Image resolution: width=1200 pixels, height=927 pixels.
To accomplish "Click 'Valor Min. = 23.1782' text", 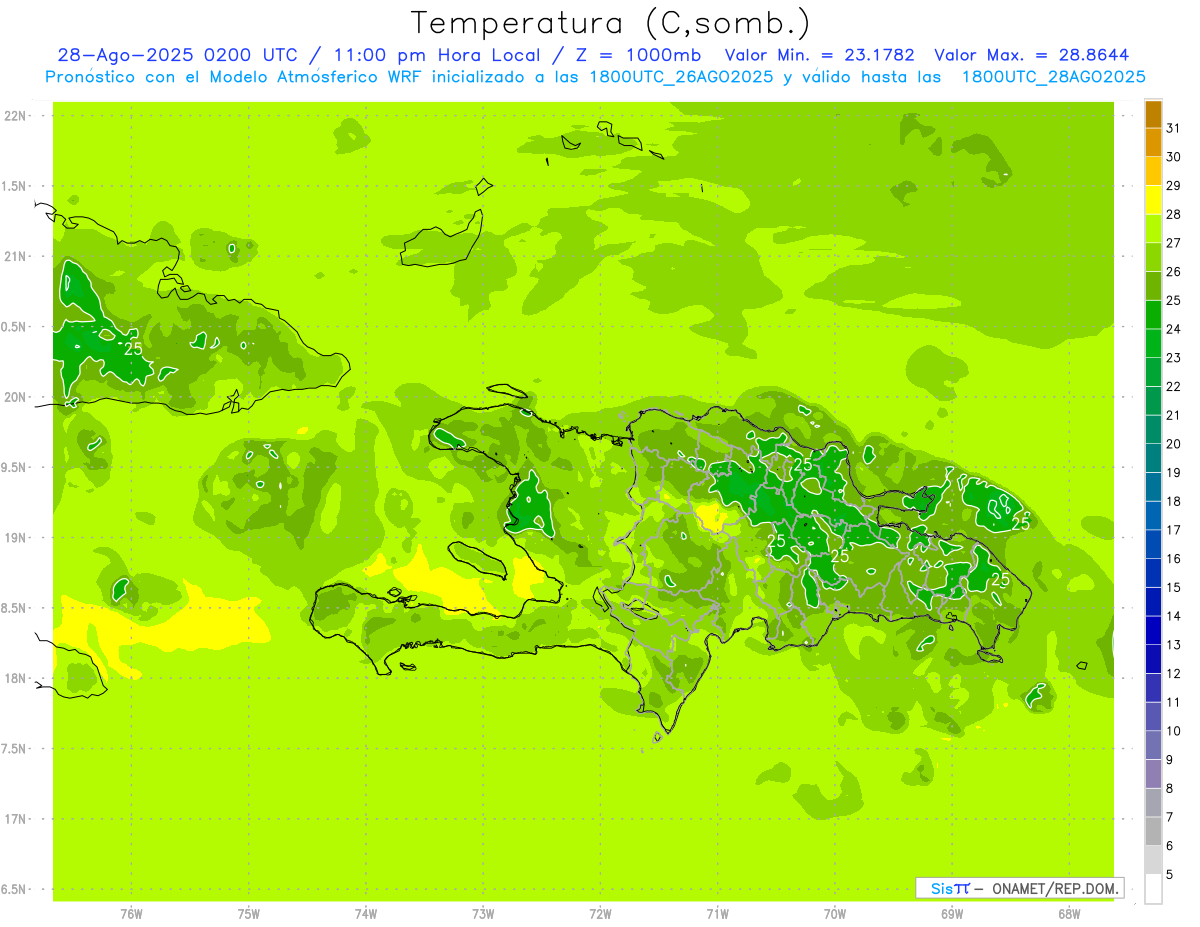I will pos(820,56).
